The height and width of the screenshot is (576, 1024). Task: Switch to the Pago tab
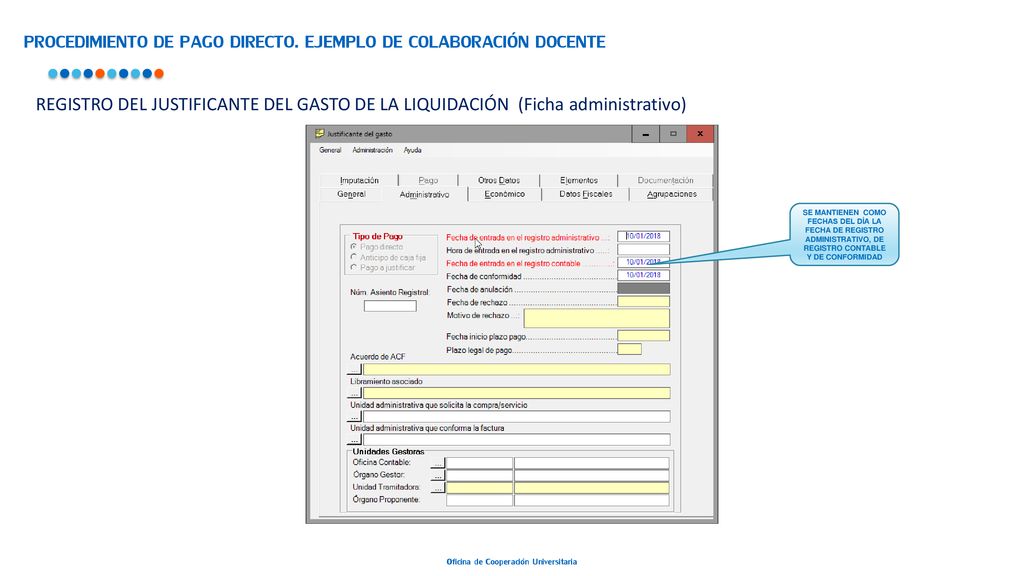(x=428, y=180)
